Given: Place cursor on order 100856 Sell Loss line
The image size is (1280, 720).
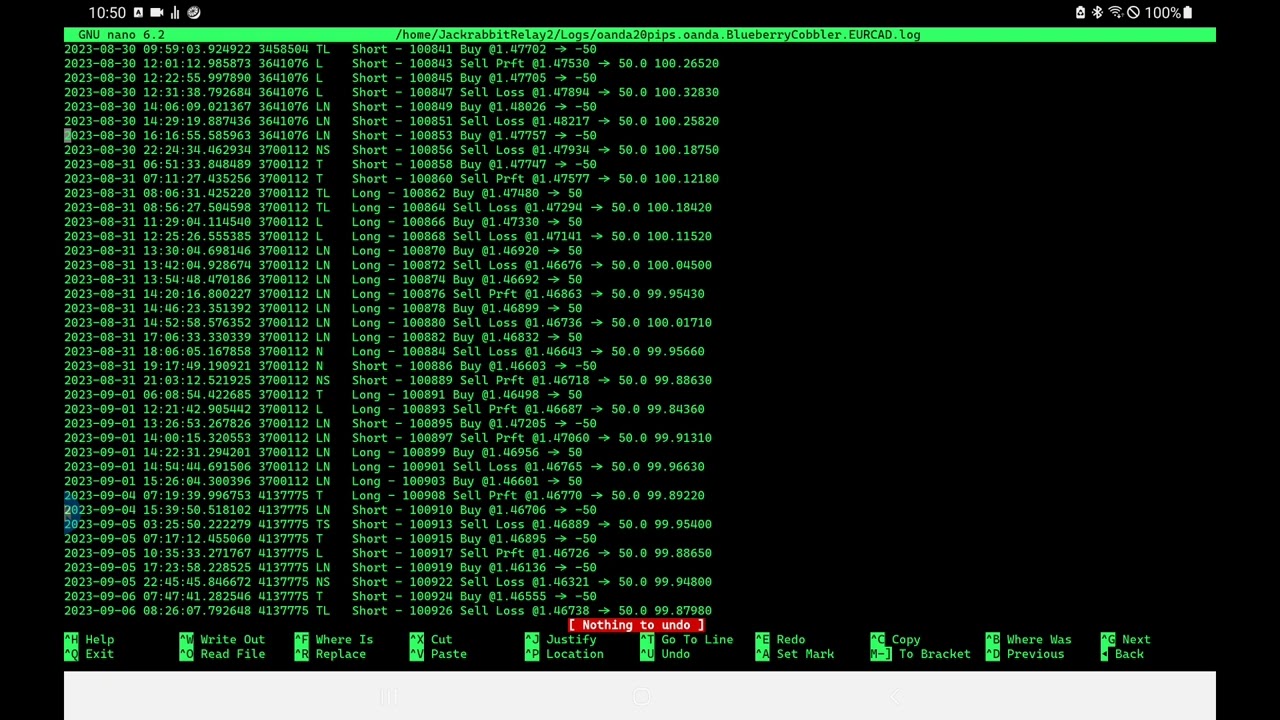Looking at the screenshot, I should click(391, 150).
